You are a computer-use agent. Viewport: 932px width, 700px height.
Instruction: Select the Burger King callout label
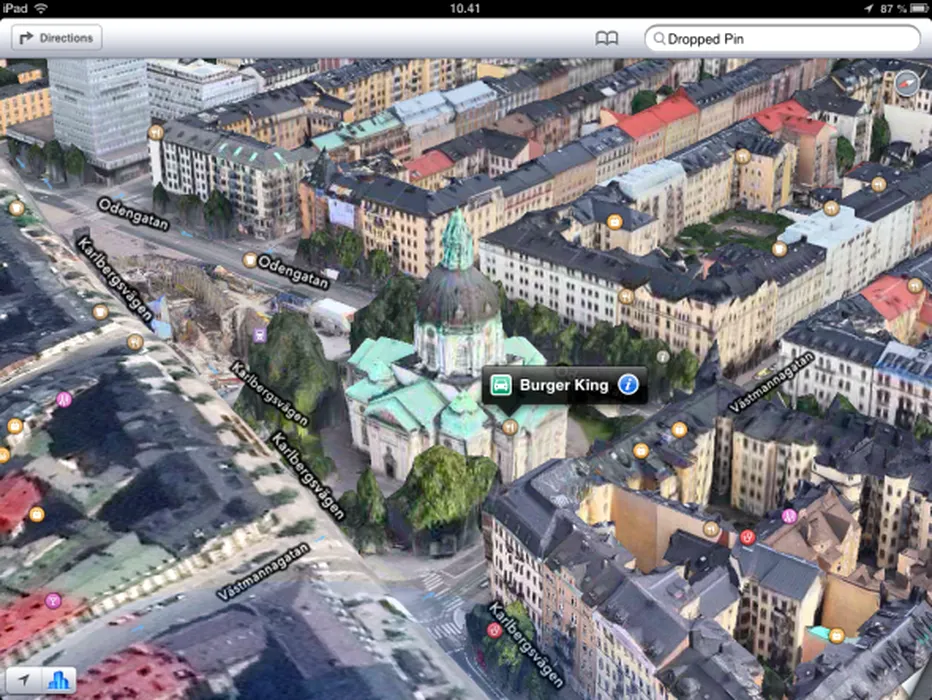pos(564,385)
